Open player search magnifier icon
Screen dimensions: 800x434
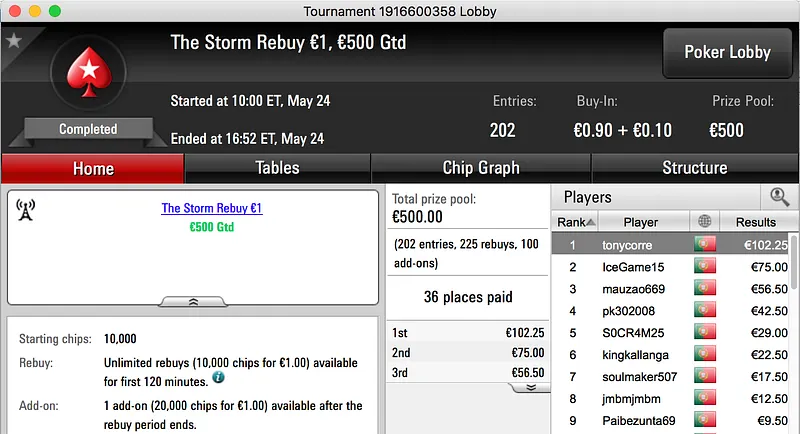pyautogui.click(x=778, y=197)
